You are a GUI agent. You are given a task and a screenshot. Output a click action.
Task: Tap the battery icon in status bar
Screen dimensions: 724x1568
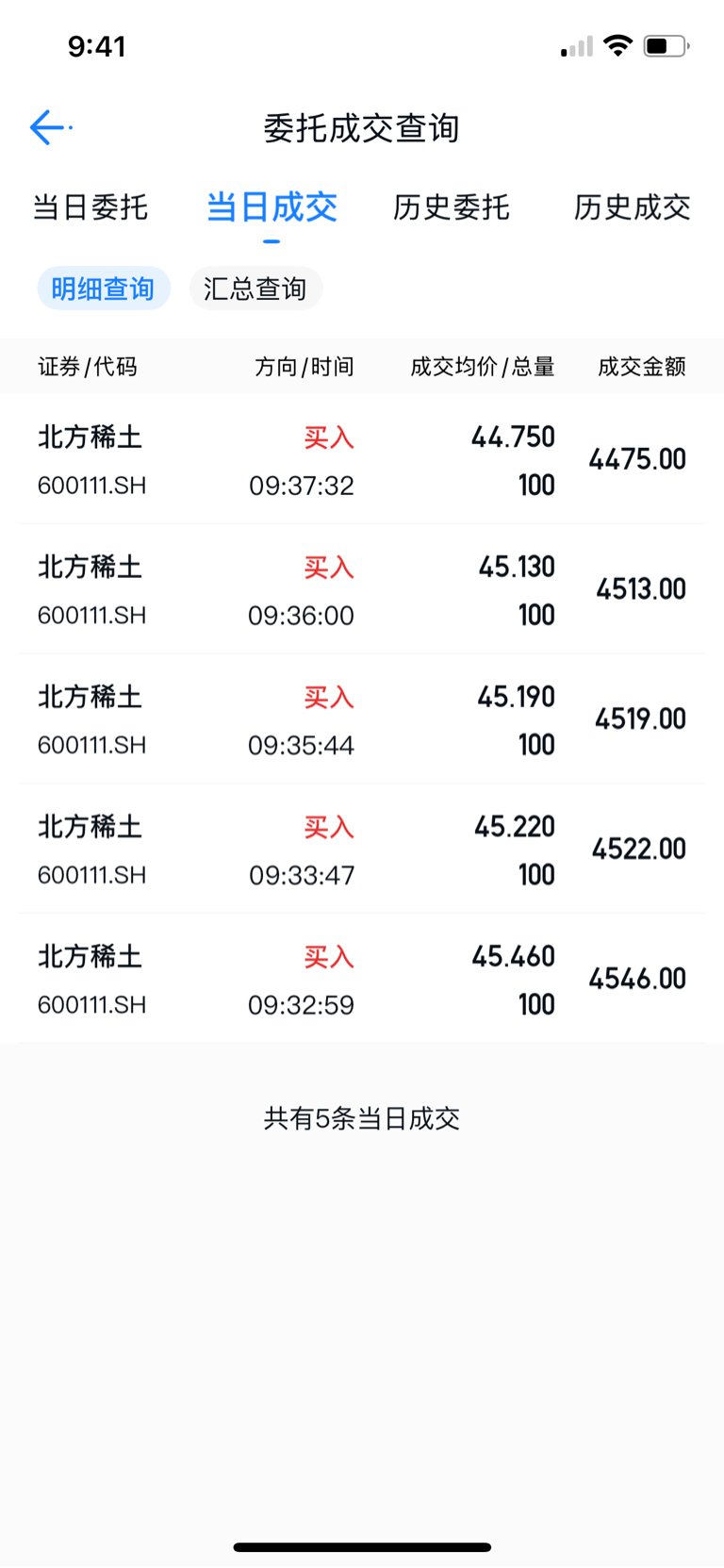(x=666, y=45)
